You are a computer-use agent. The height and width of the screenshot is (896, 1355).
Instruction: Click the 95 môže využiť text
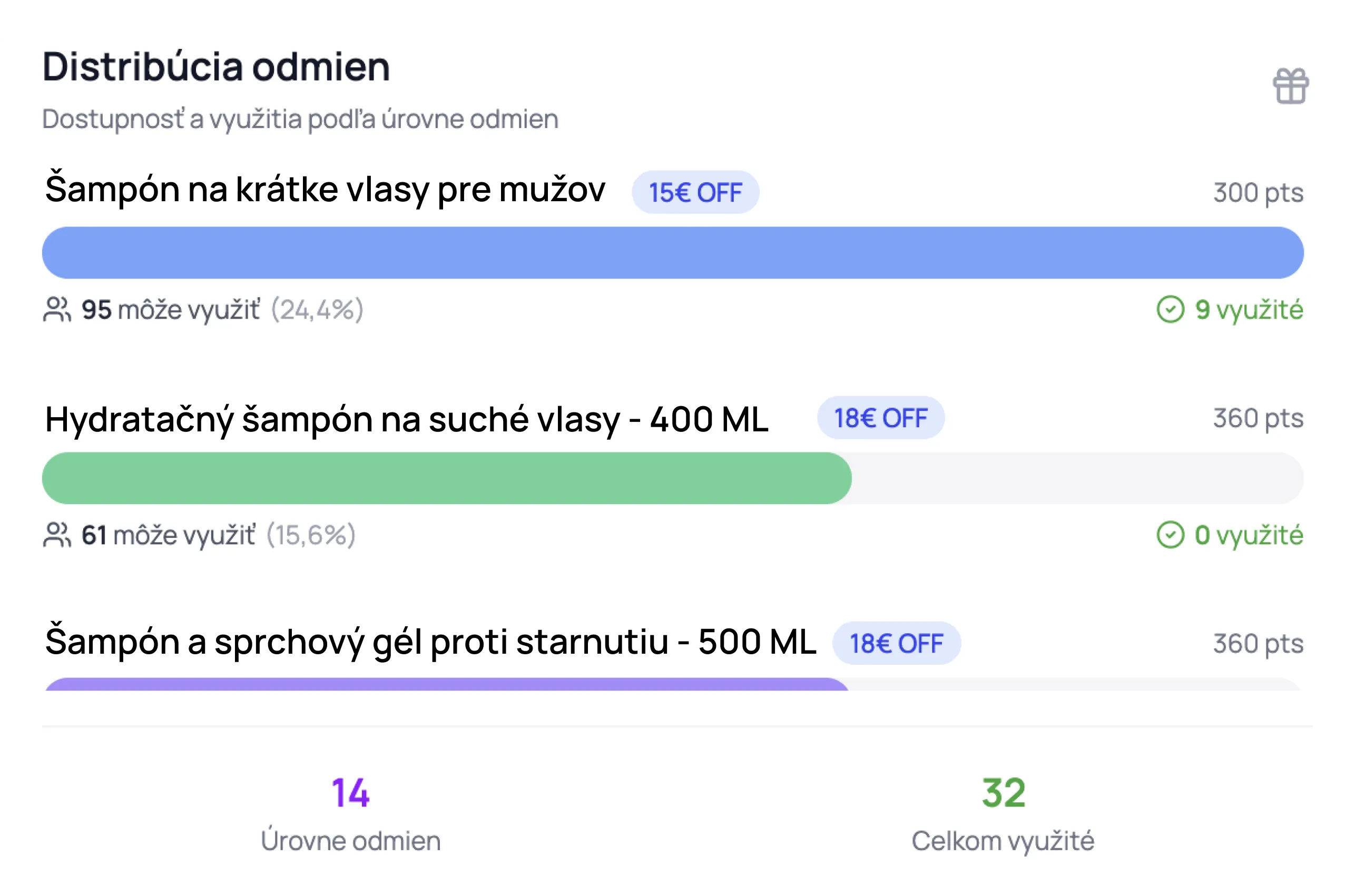(x=170, y=310)
